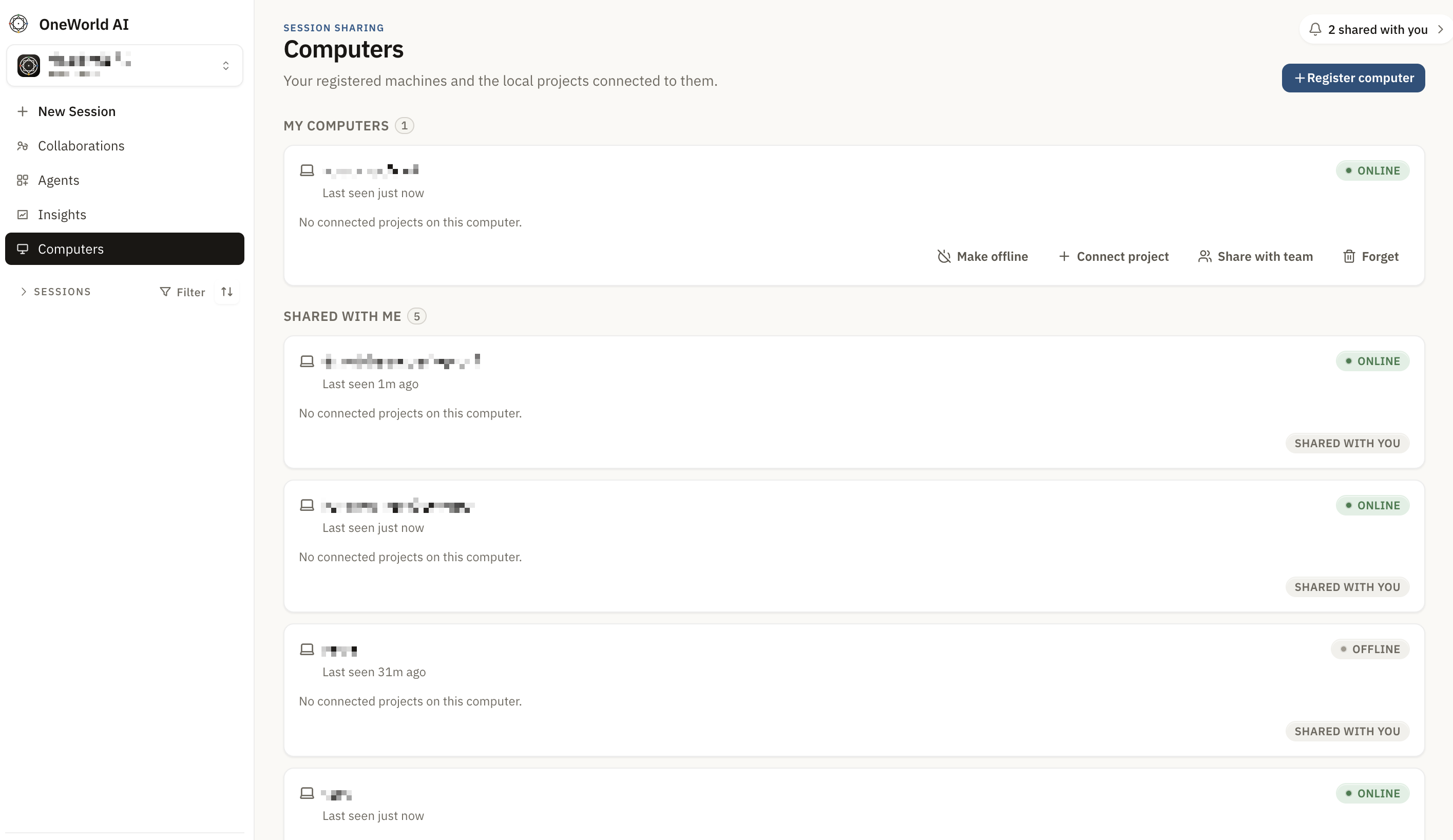Click the Make offline power icon
This screenshot has width=1453, height=840.
pos(943,257)
